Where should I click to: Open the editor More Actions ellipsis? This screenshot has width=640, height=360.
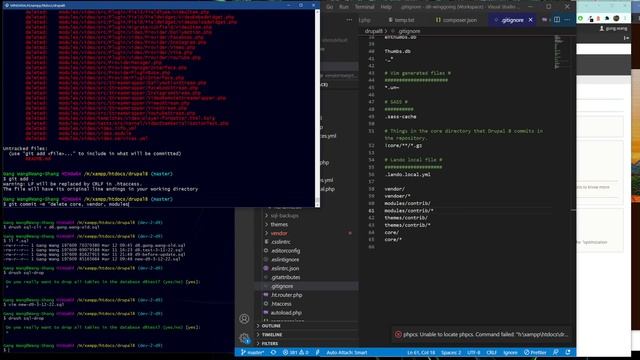[567, 20]
